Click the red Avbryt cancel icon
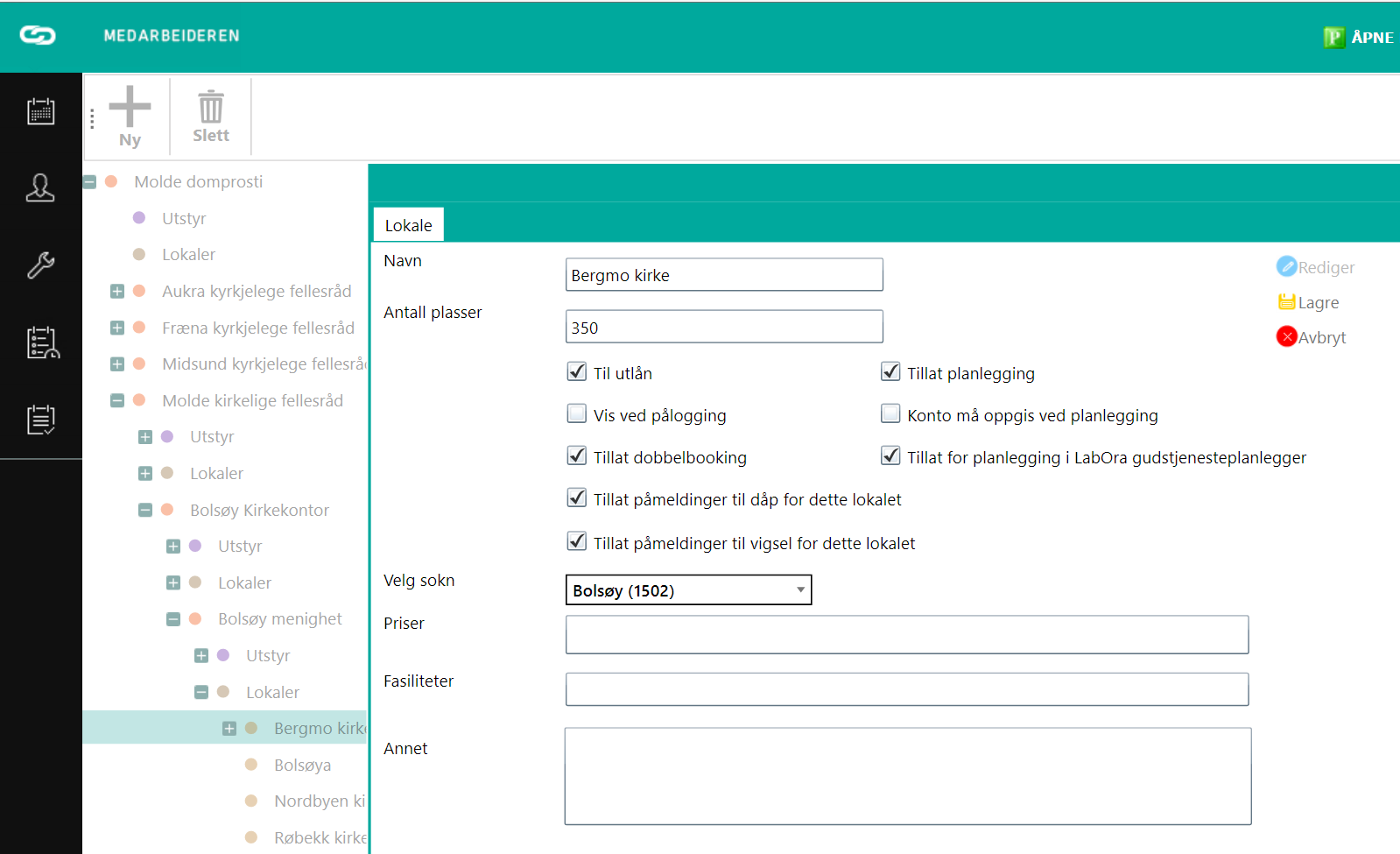Screen dimensions: 1400x854 (1286, 336)
